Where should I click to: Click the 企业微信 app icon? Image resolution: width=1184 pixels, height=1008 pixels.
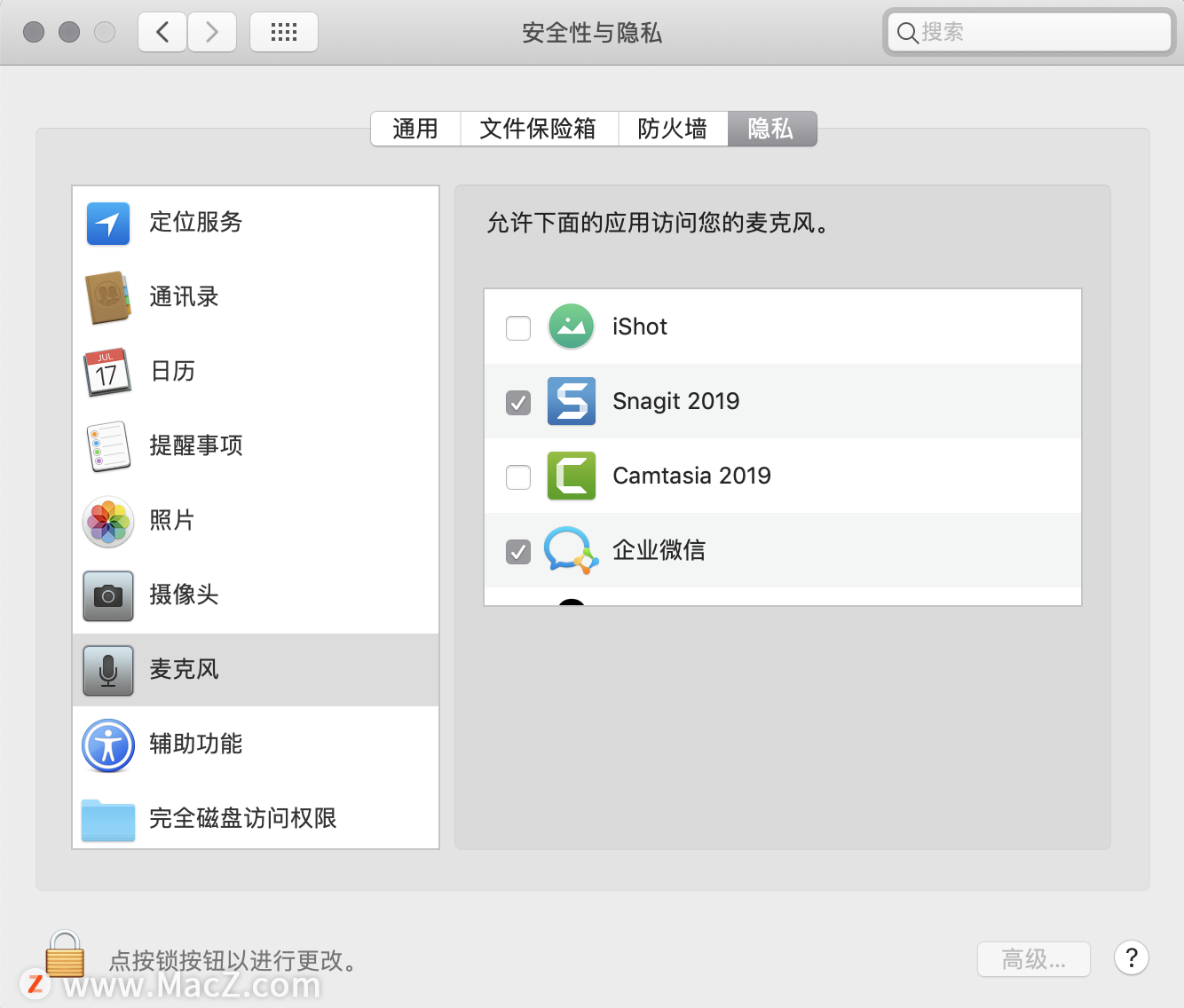572,550
